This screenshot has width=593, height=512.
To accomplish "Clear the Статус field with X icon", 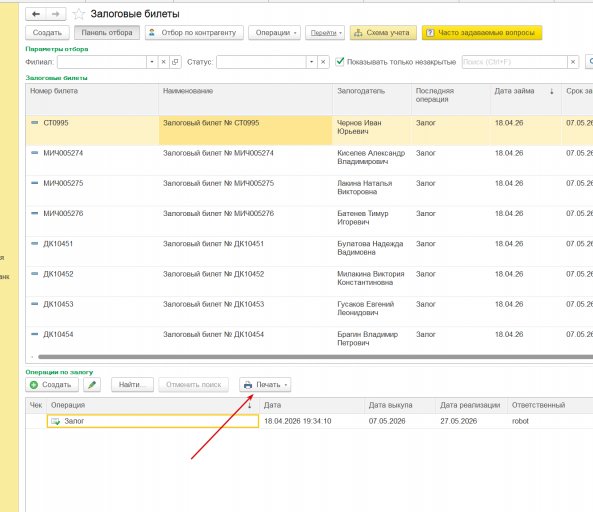I will [323, 62].
